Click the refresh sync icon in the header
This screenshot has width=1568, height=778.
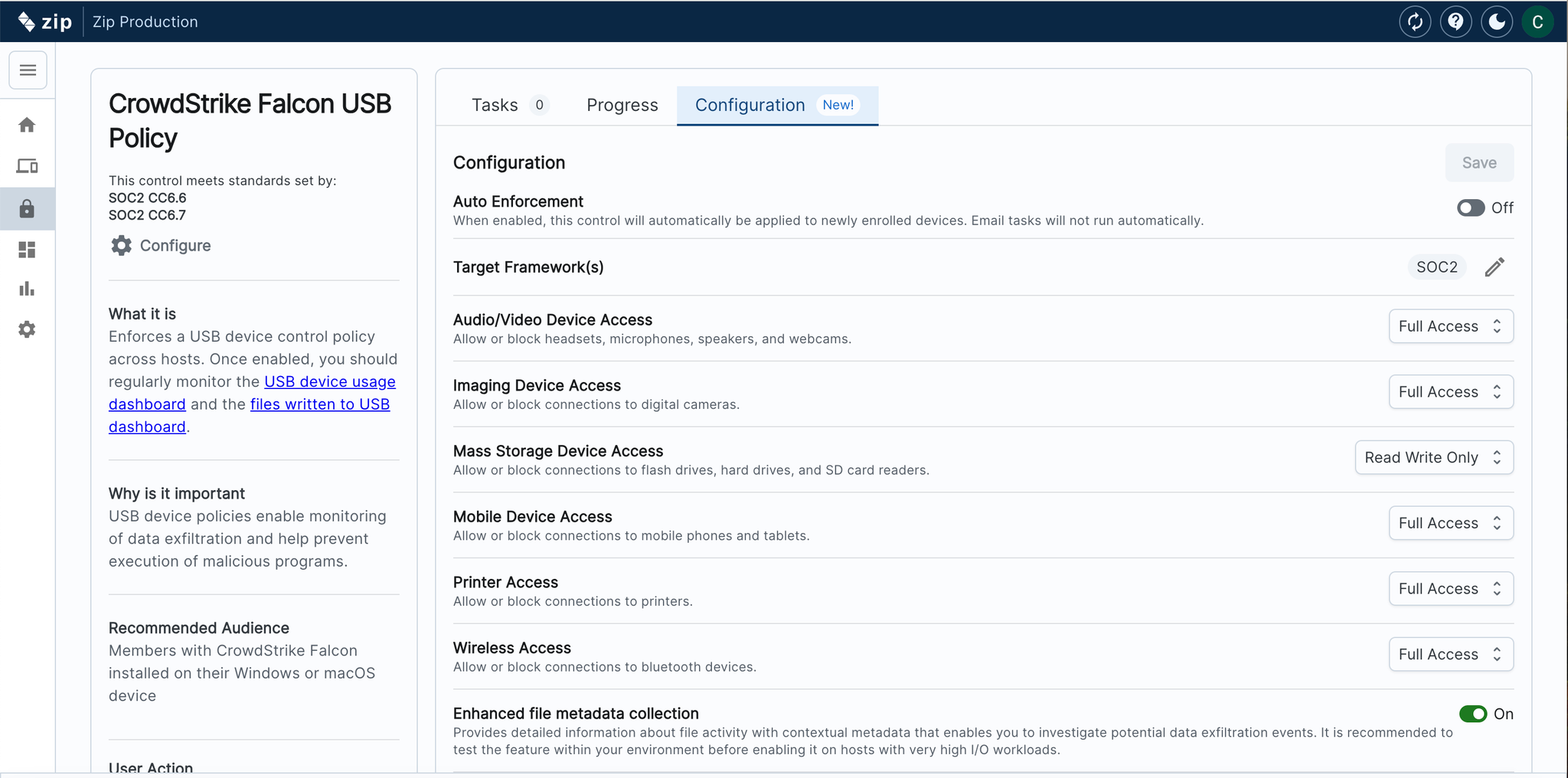click(x=1415, y=21)
